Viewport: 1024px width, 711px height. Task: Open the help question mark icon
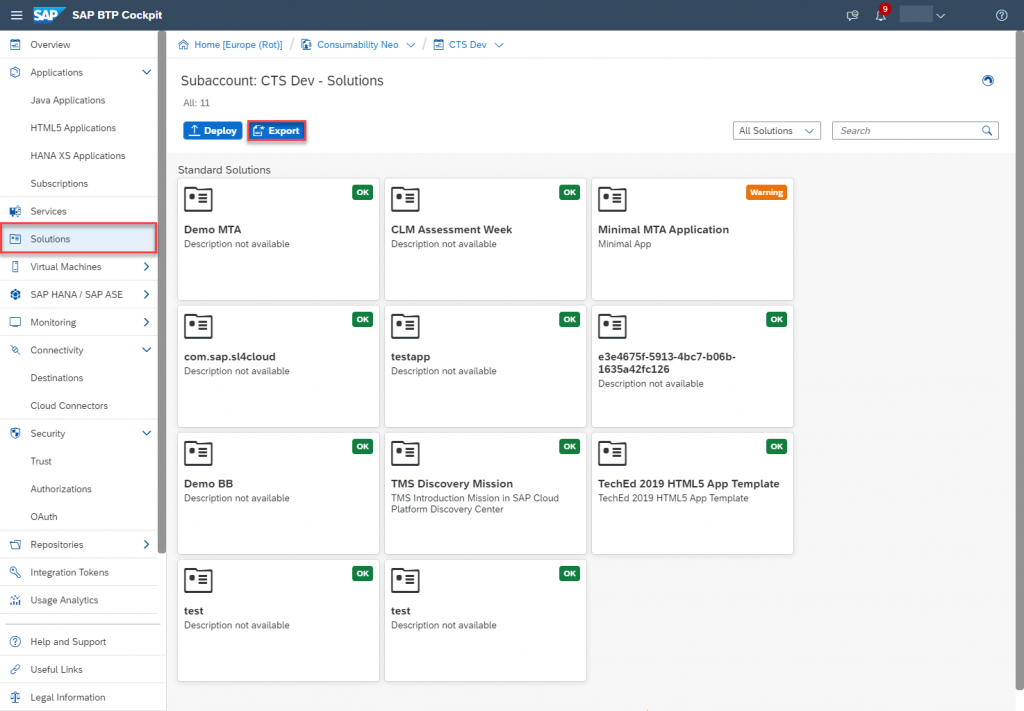pos(1001,16)
